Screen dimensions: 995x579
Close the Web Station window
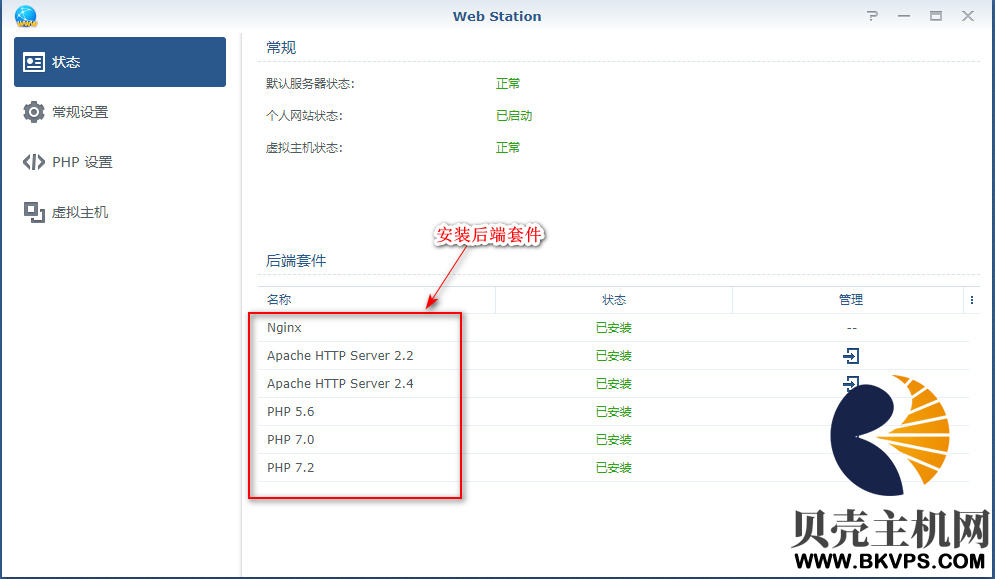[x=968, y=16]
